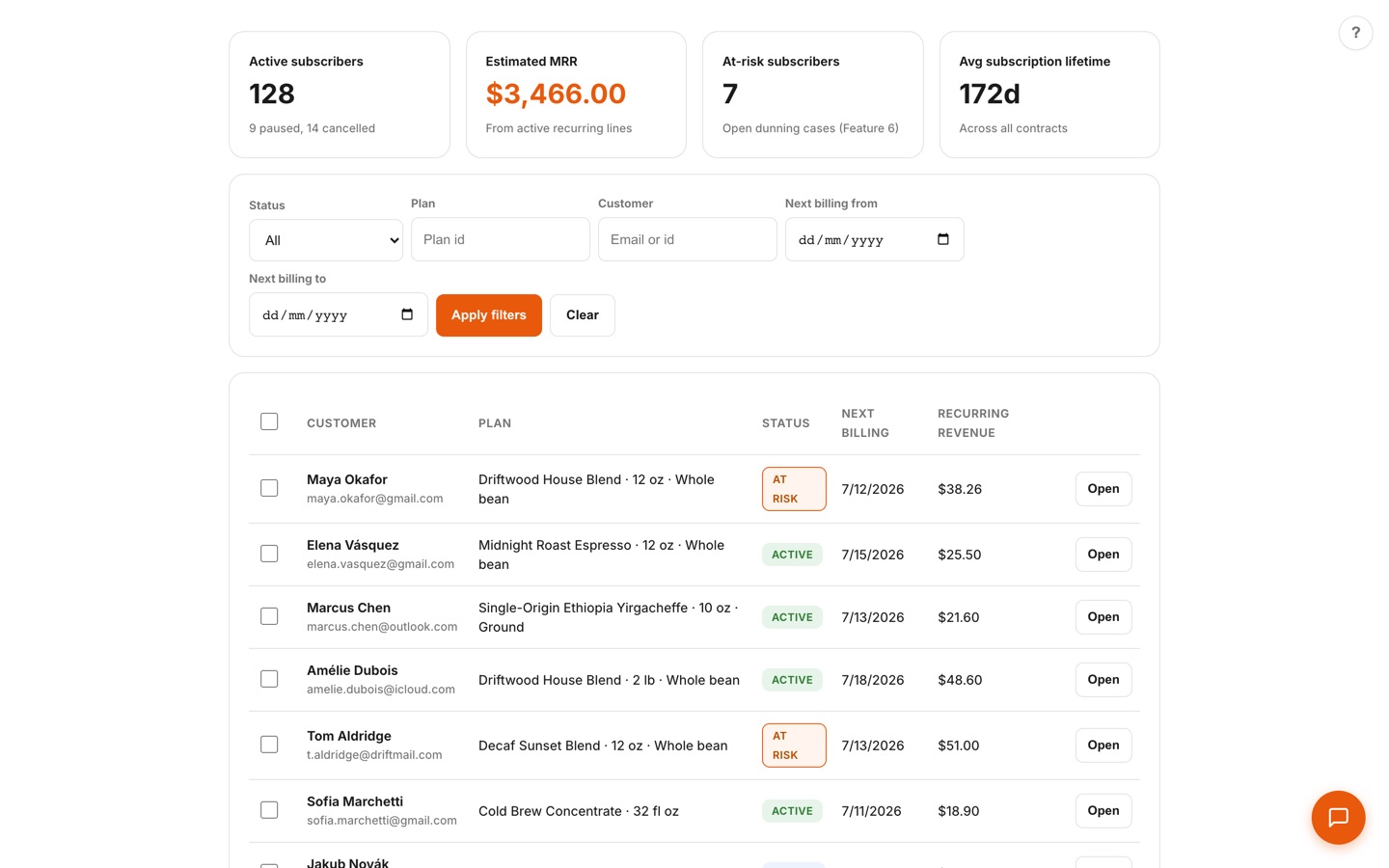Expand the Status filter dropdown

point(326,240)
